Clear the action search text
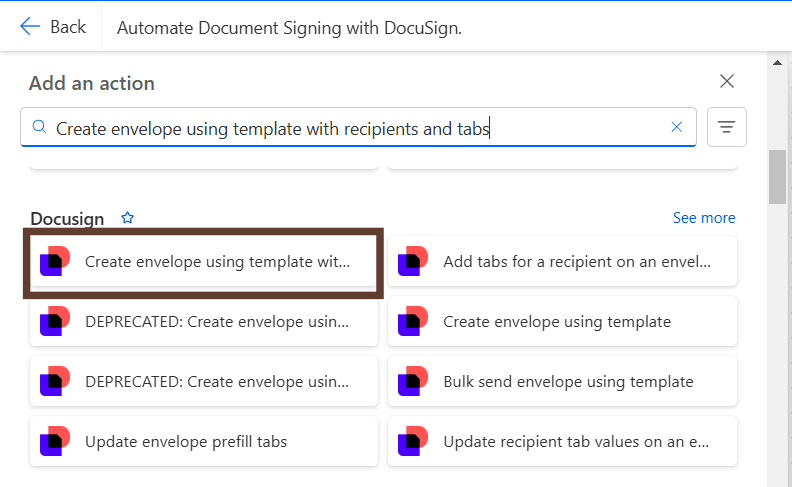The width and height of the screenshot is (792, 487). pyautogui.click(x=676, y=127)
